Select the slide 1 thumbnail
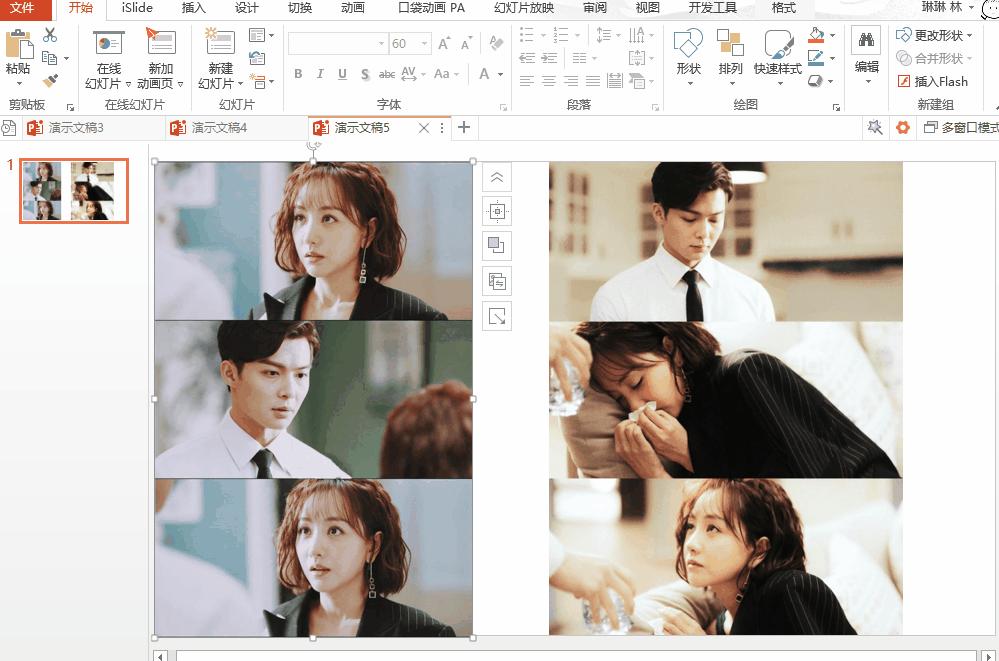 coord(74,190)
